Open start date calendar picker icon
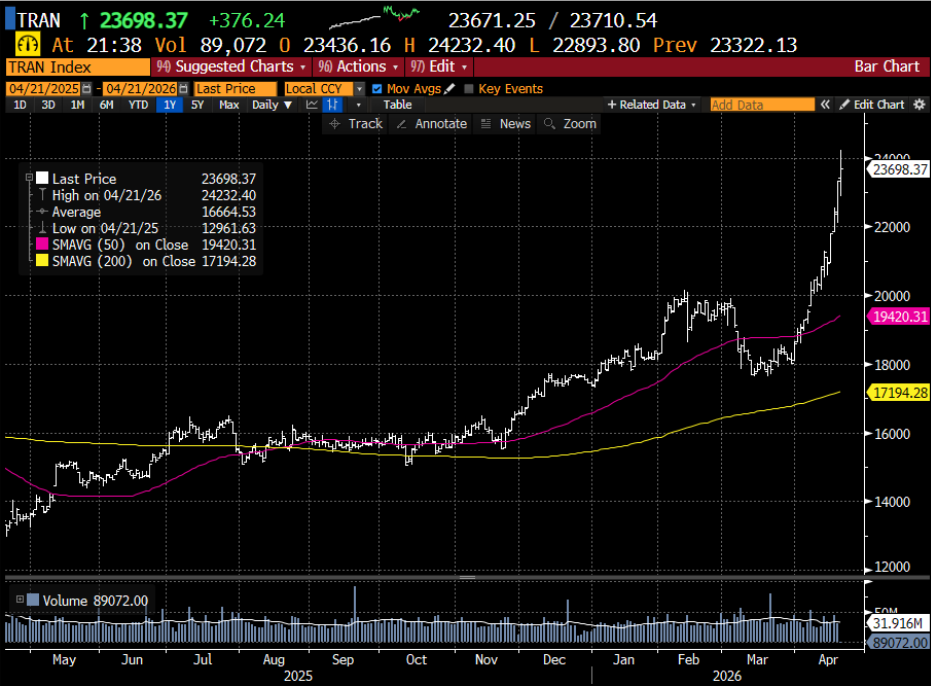931x686 pixels. 86,88
